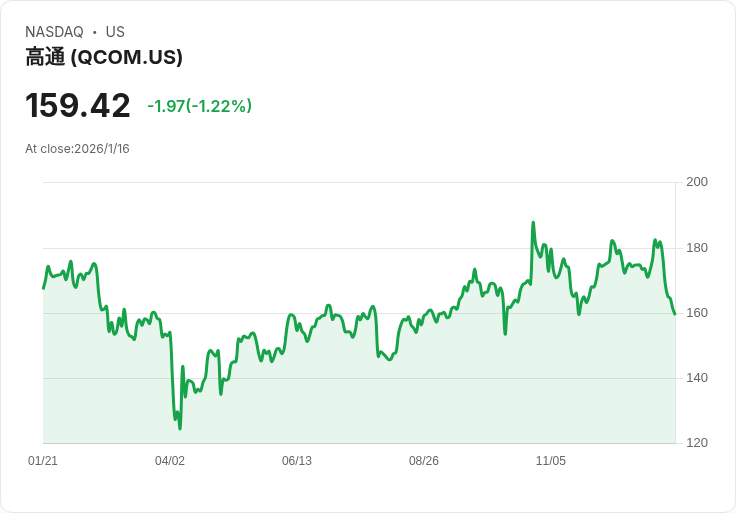Screen dimensions: 736x513
Task: Select the 11/05 date on the x-axis
Action: click(x=551, y=461)
